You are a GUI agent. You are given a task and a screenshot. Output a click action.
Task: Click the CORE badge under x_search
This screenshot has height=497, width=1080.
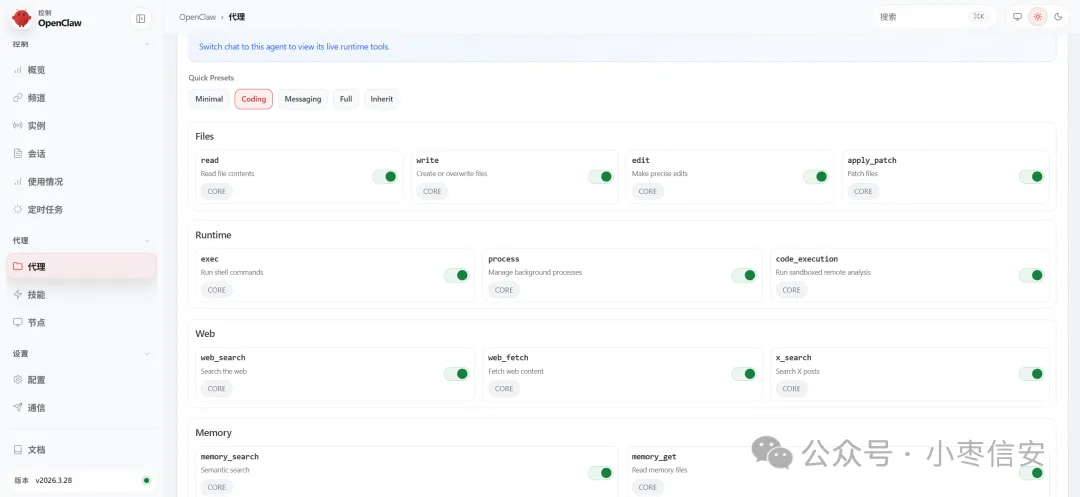(791, 389)
